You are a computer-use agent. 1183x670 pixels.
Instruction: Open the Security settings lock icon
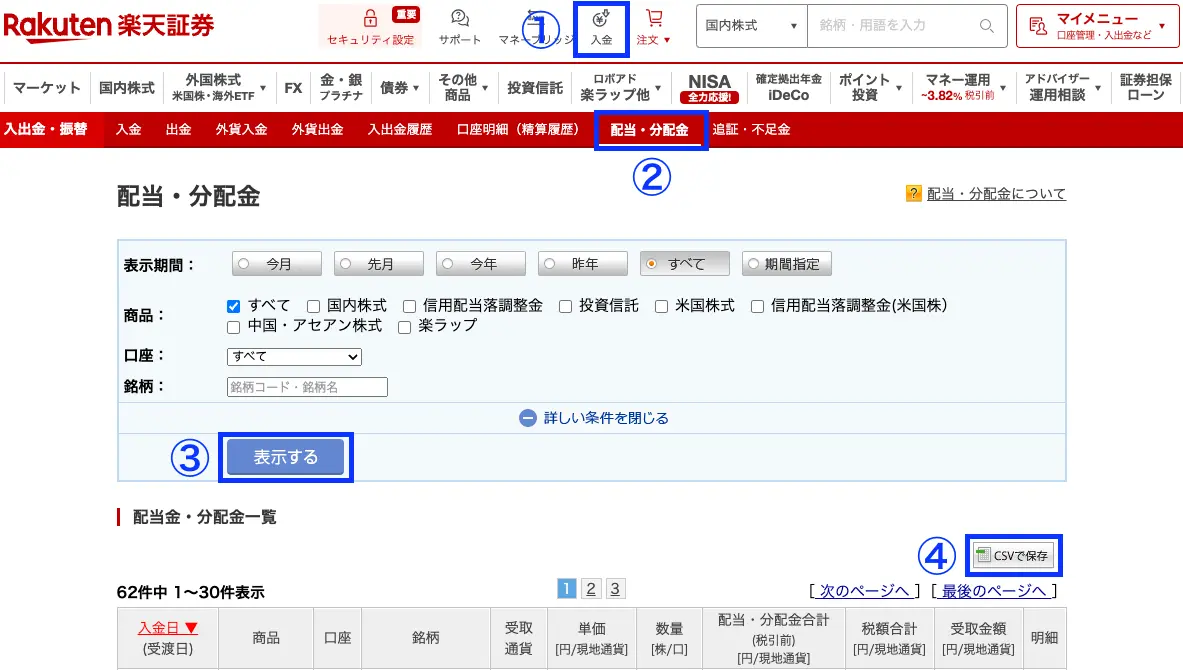pyautogui.click(x=370, y=18)
